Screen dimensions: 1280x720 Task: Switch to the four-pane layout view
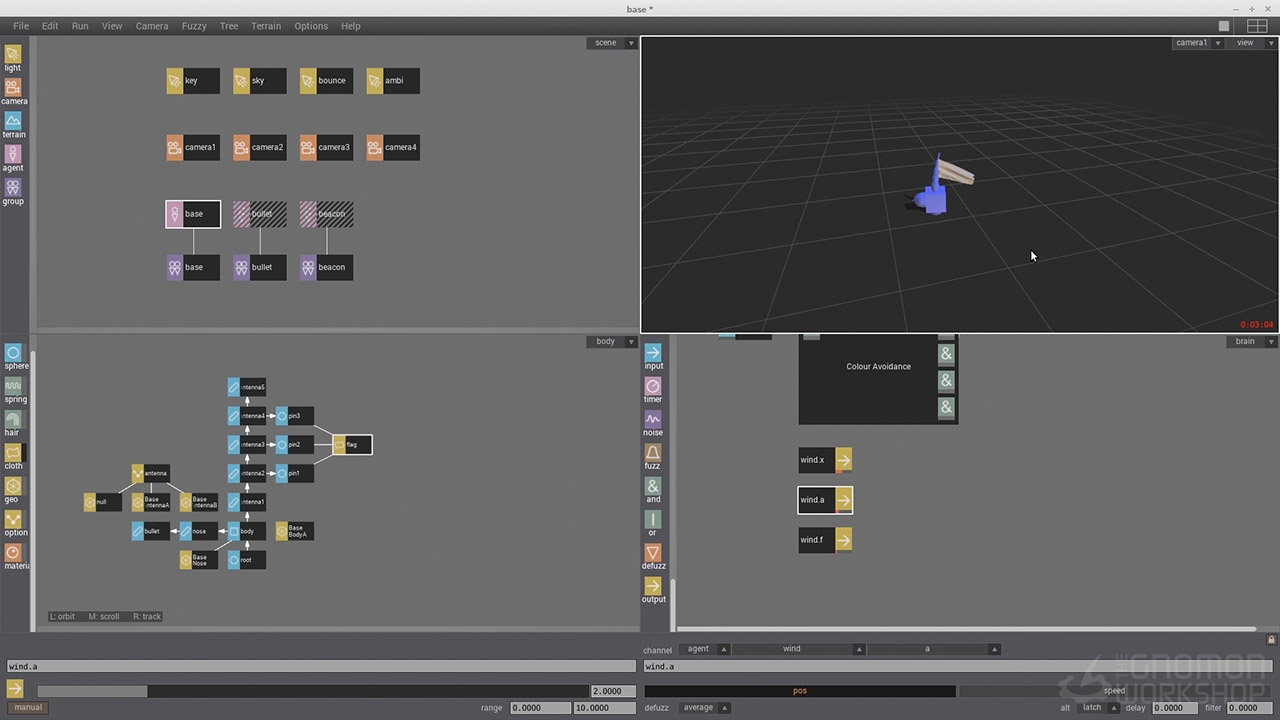[1257, 26]
